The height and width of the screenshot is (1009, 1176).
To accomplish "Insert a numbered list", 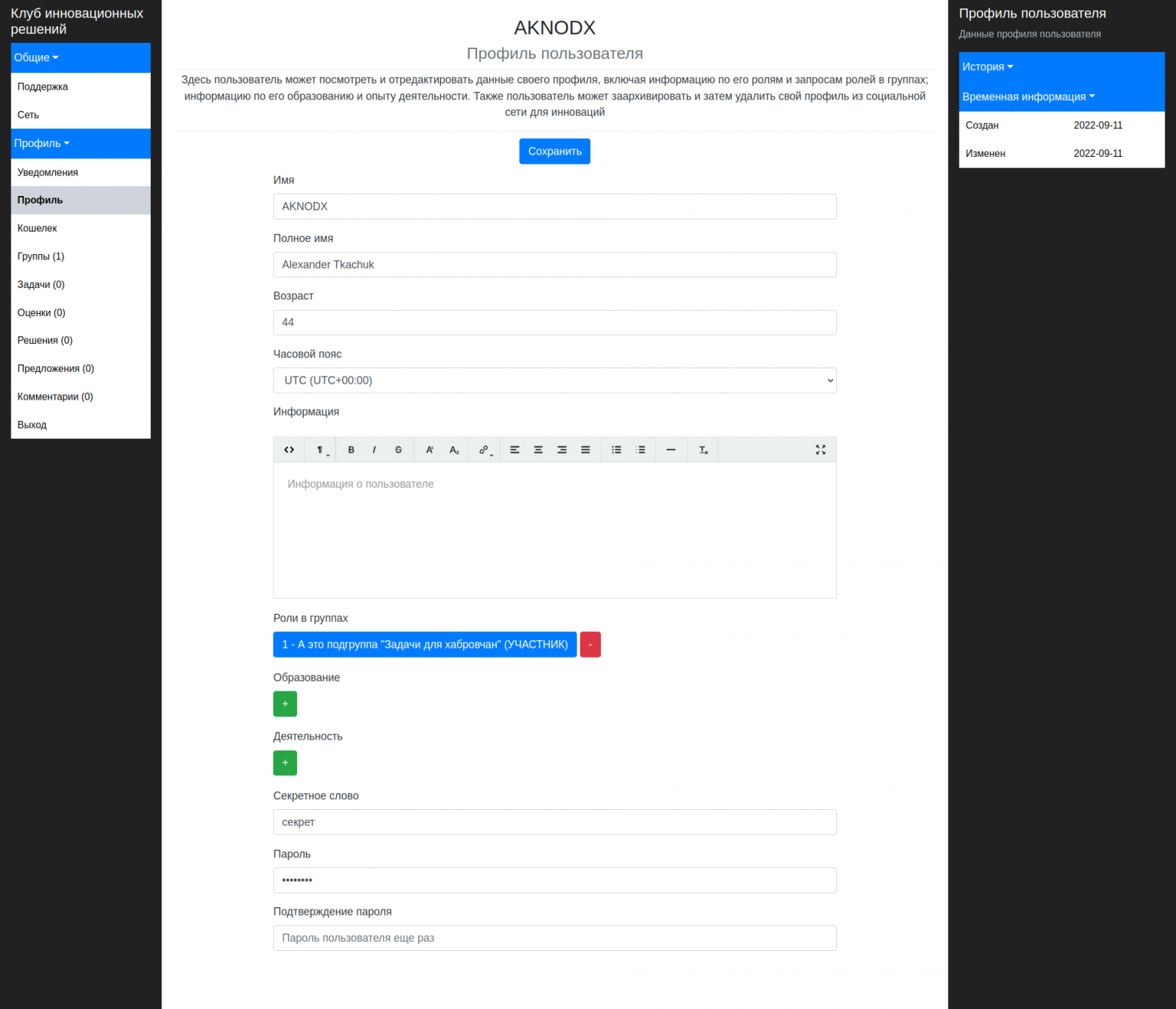I will 641,450.
